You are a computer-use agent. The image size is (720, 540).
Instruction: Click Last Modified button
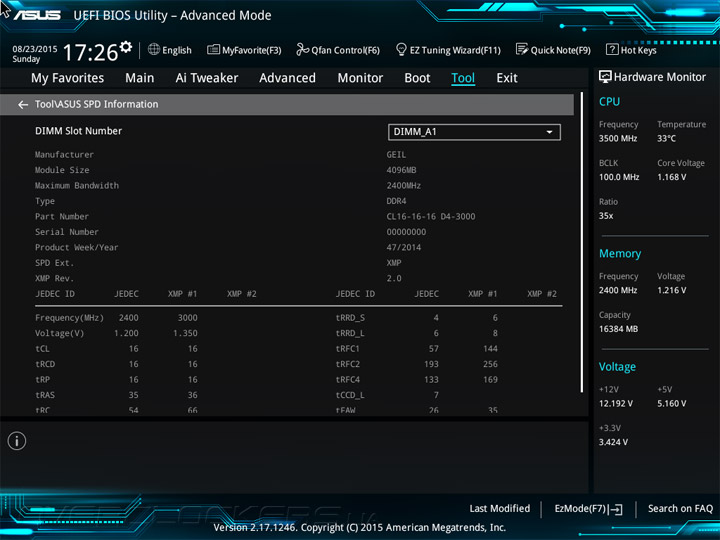(500, 509)
